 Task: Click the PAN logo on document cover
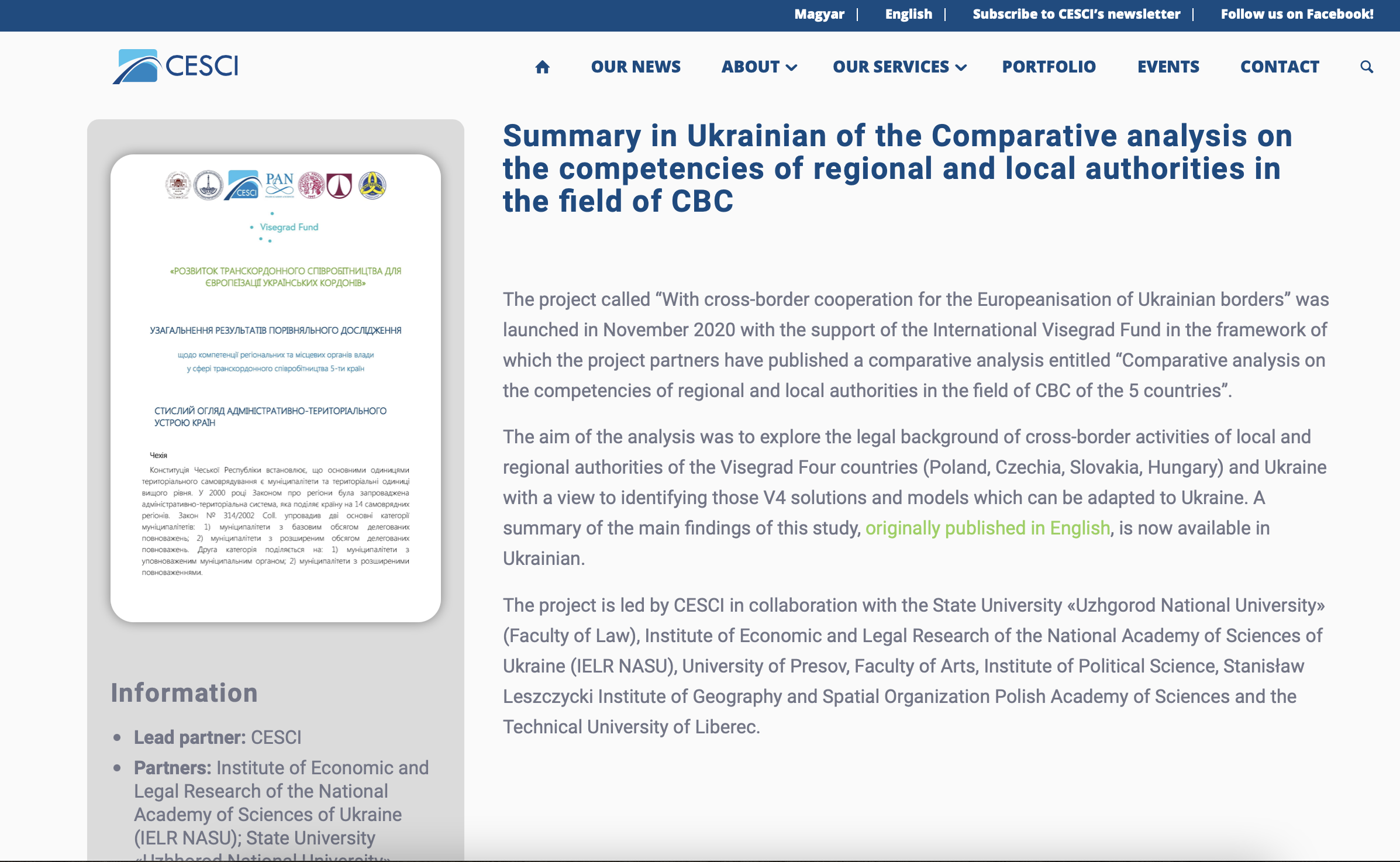pyautogui.click(x=280, y=185)
